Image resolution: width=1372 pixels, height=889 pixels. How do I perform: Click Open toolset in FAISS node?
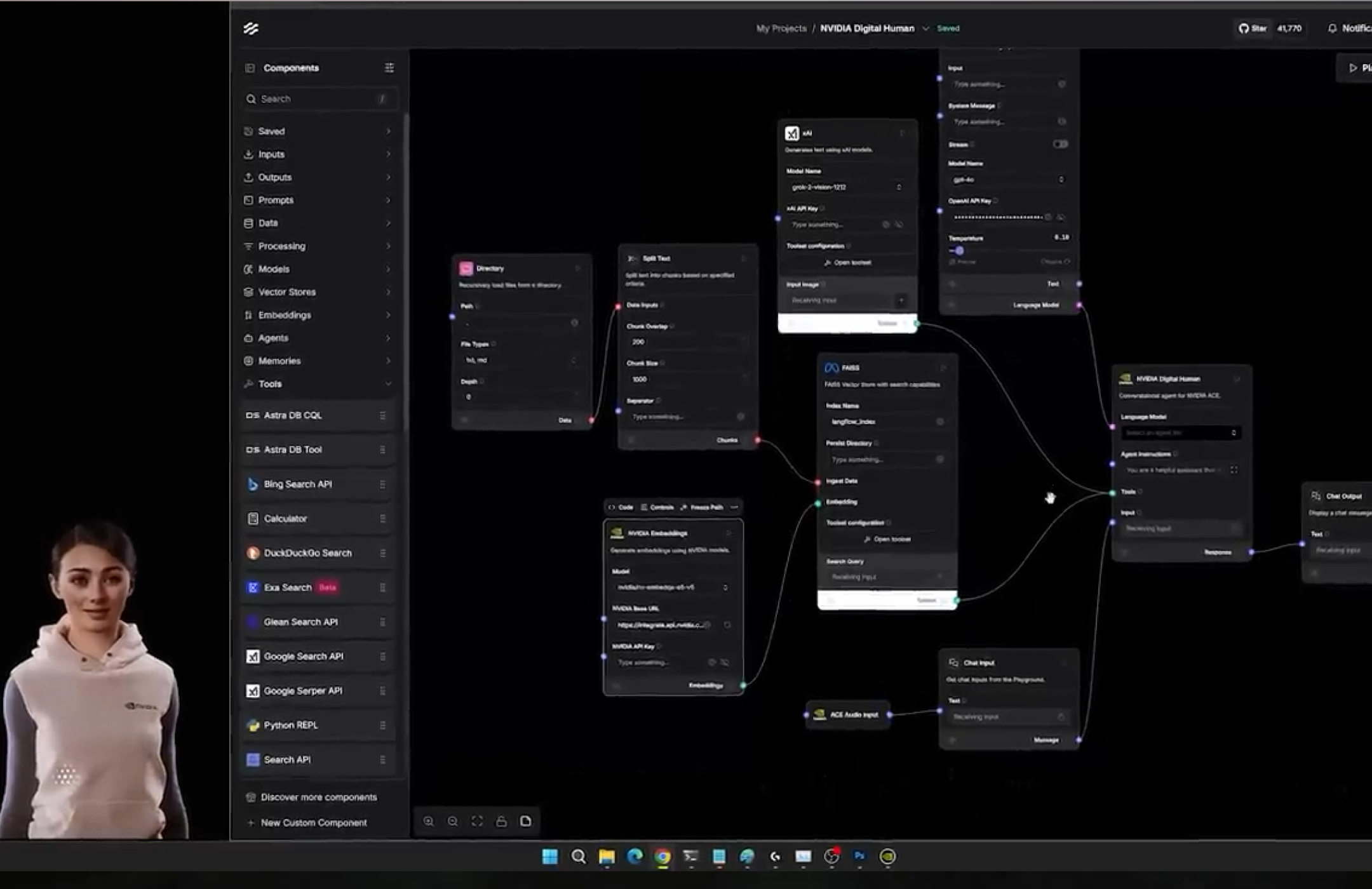pyautogui.click(x=887, y=540)
